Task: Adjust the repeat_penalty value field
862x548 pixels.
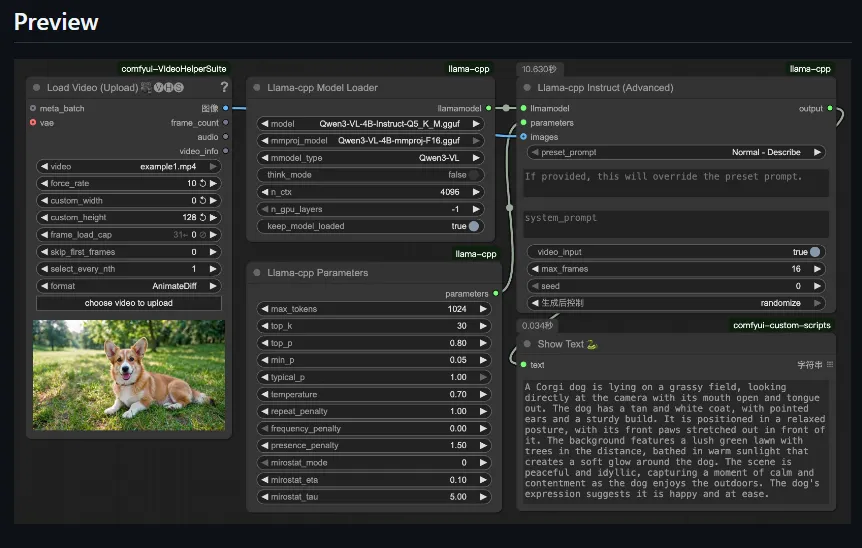Action: [374, 411]
